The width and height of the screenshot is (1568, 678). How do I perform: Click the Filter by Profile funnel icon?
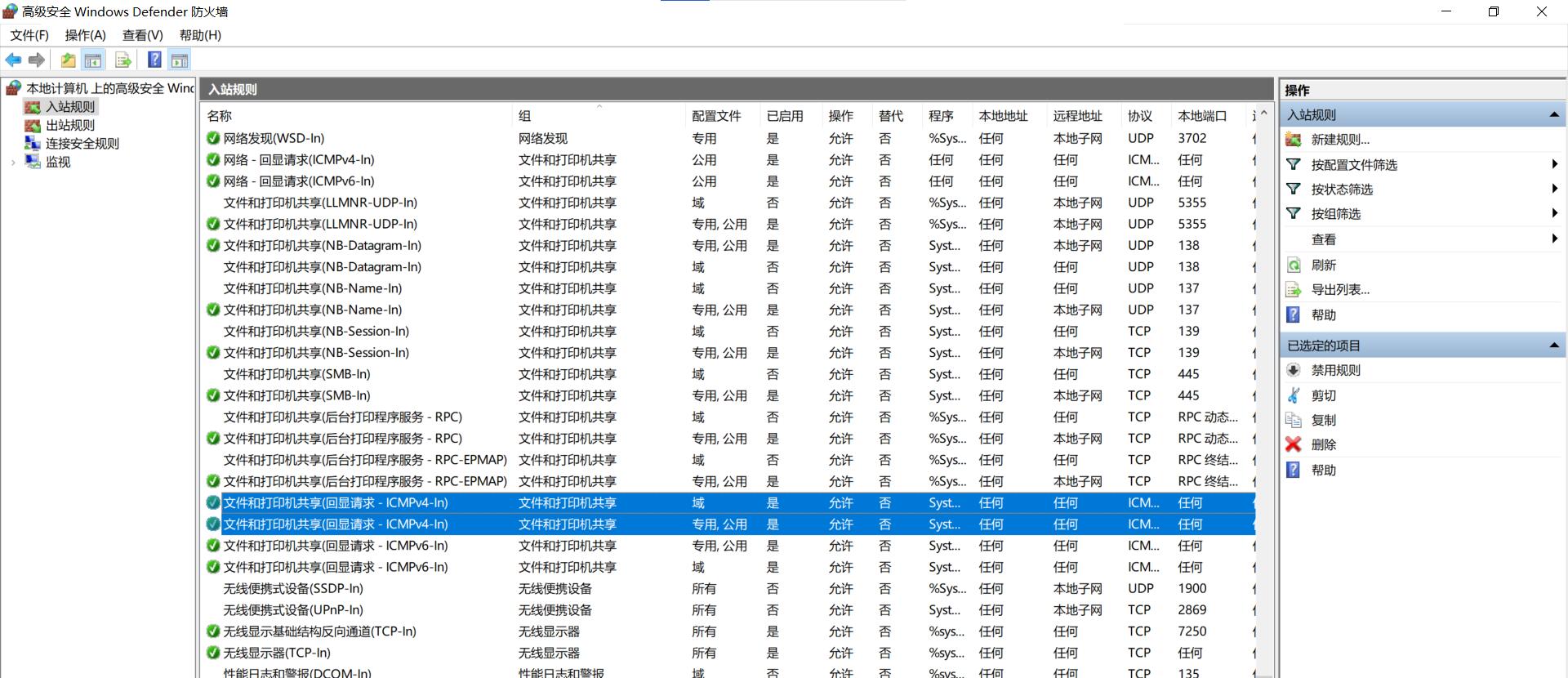(1294, 164)
